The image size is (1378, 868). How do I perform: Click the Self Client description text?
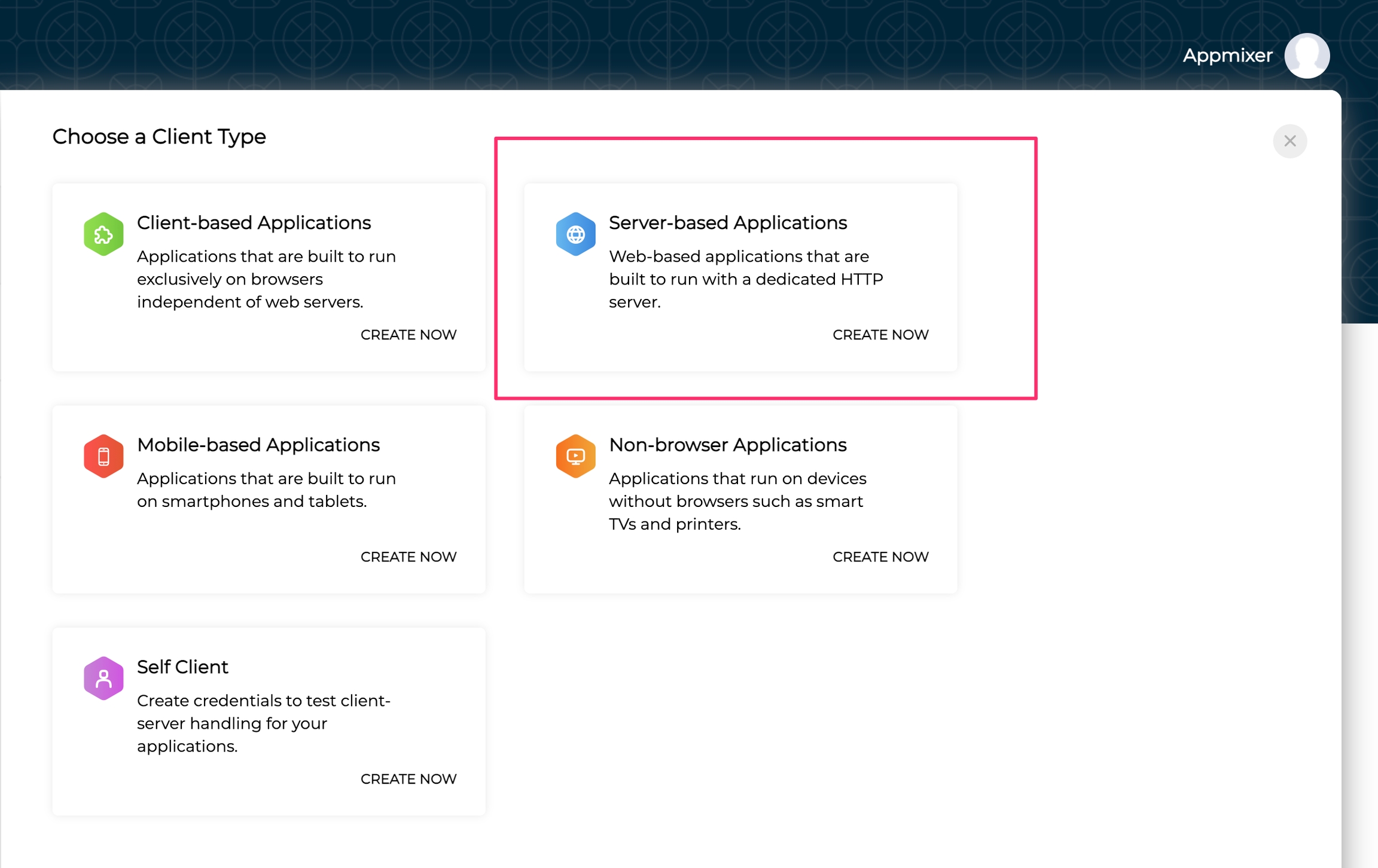click(263, 723)
